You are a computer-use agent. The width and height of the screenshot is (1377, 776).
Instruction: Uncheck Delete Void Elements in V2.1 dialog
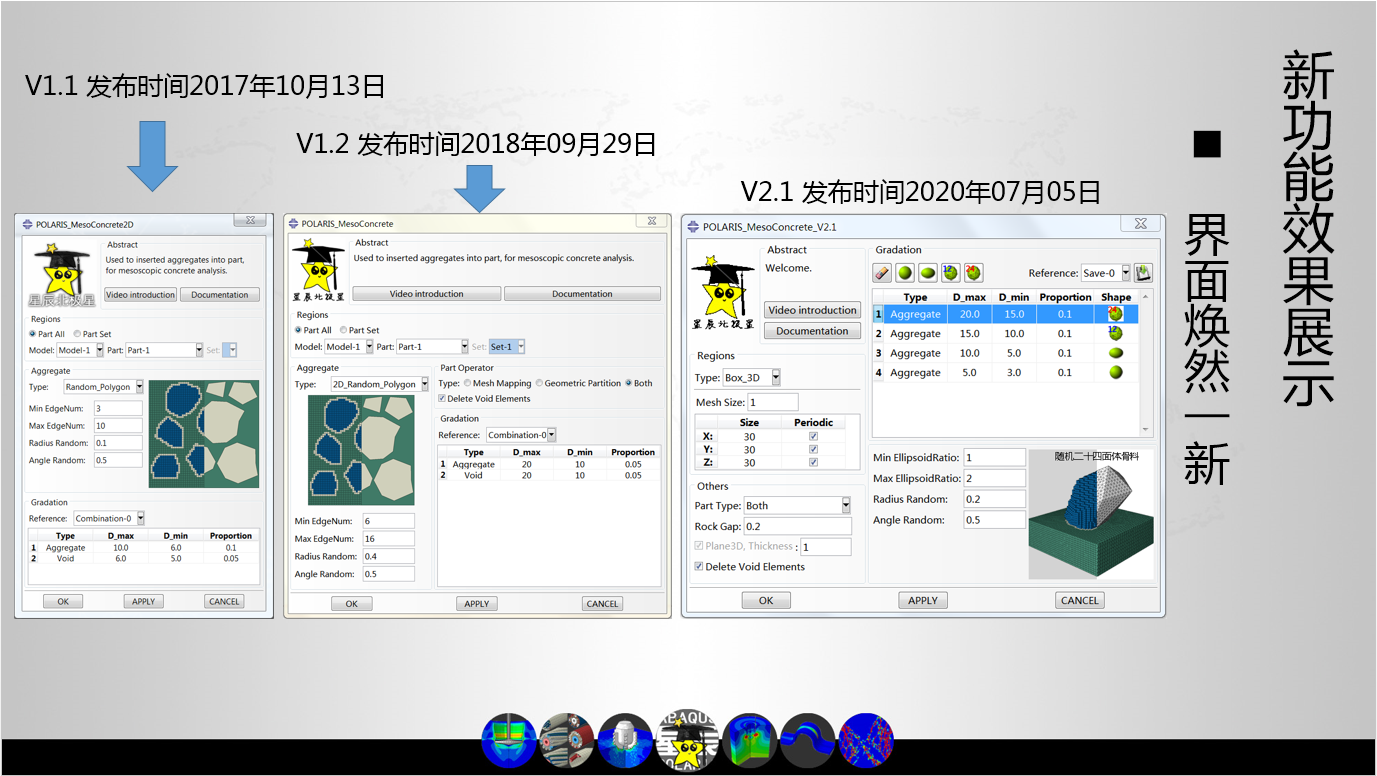tap(699, 567)
